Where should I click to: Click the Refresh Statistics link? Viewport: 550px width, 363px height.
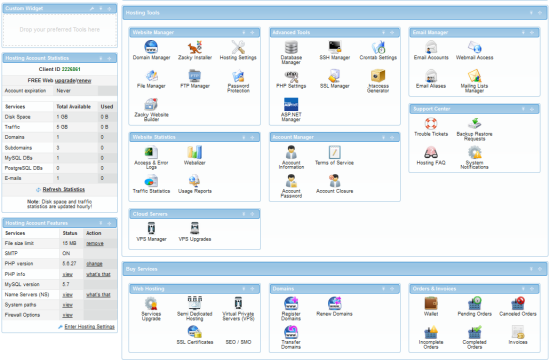[x=63, y=189]
